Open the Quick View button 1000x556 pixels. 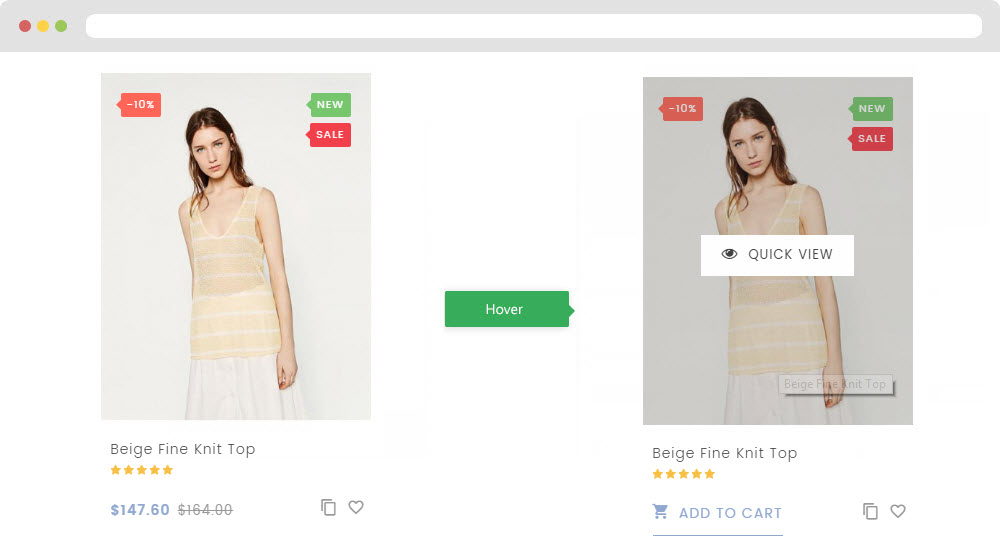tap(777, 255)
